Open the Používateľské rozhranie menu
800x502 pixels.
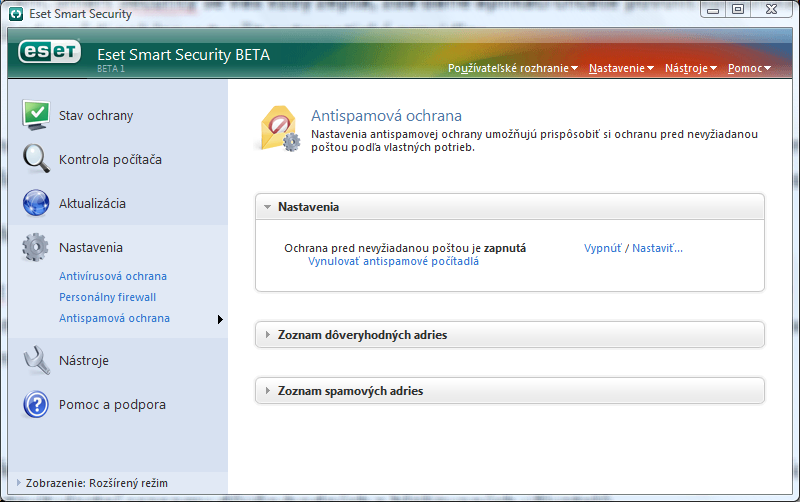point(513,68)
